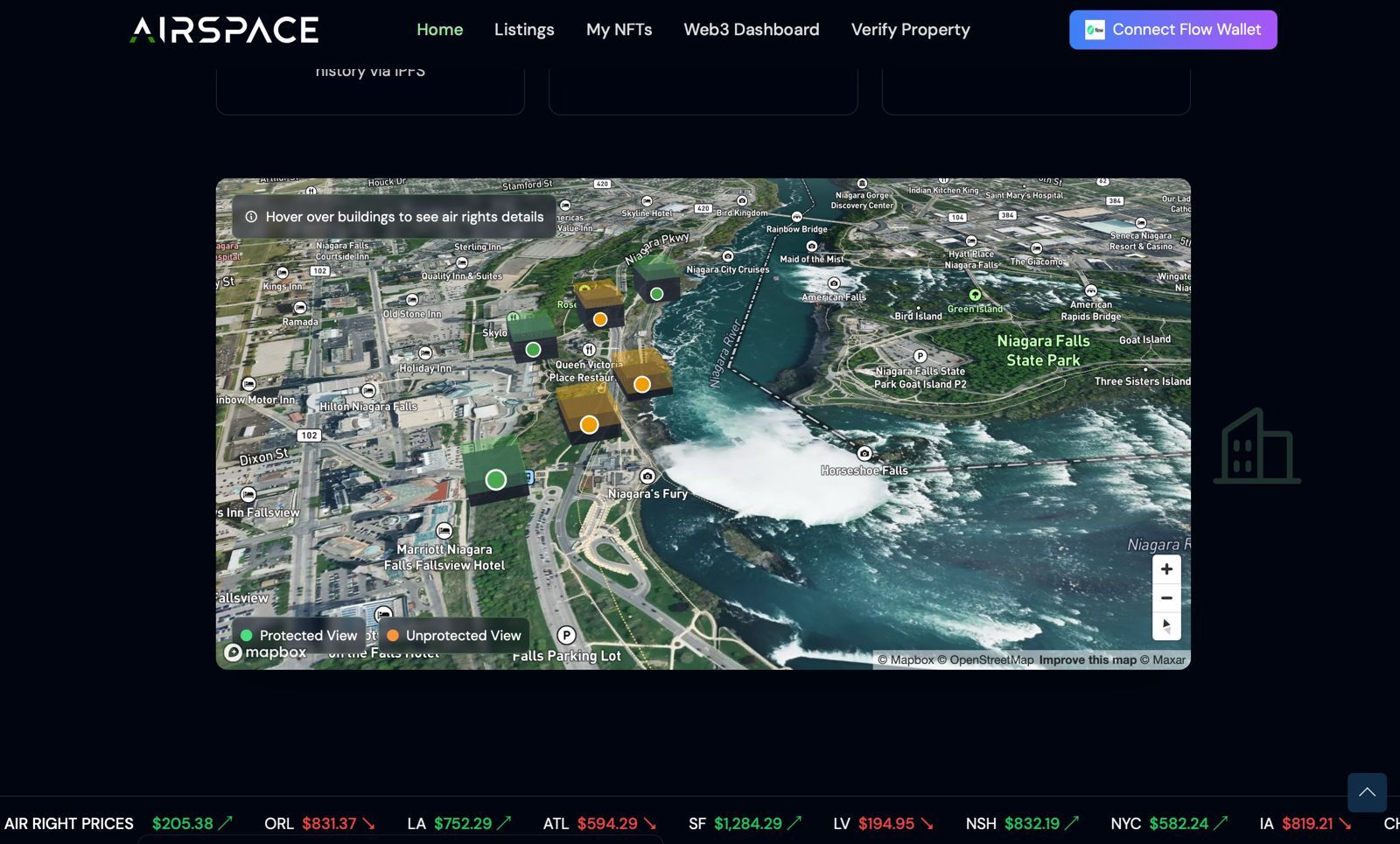This screenshot has width=1400, height=844.
Task: Click the Queen Victoria Place Restaurant marker
Action: coord(589,350)
